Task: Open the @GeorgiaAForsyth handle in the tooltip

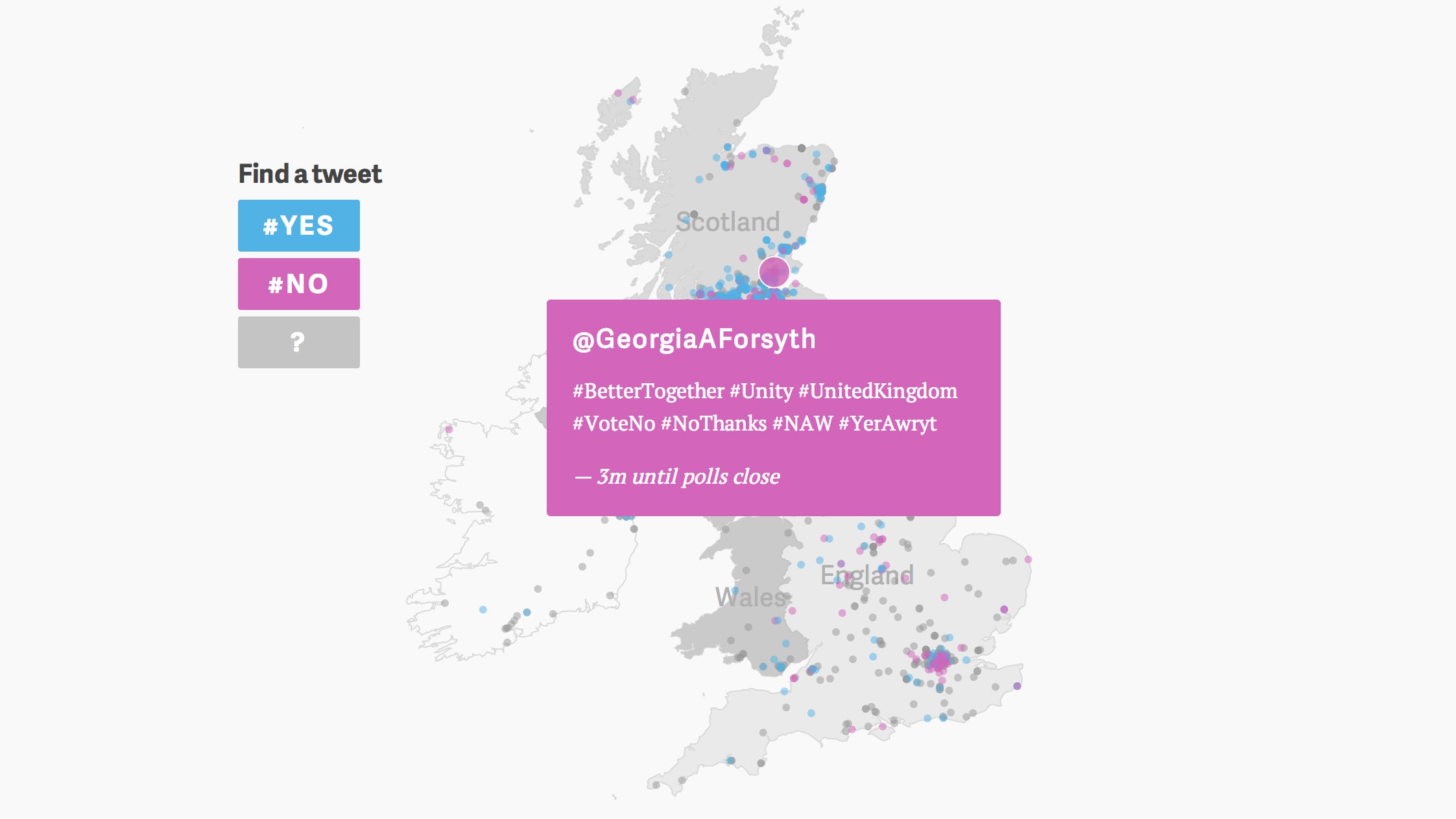Action: pos(694,339)
